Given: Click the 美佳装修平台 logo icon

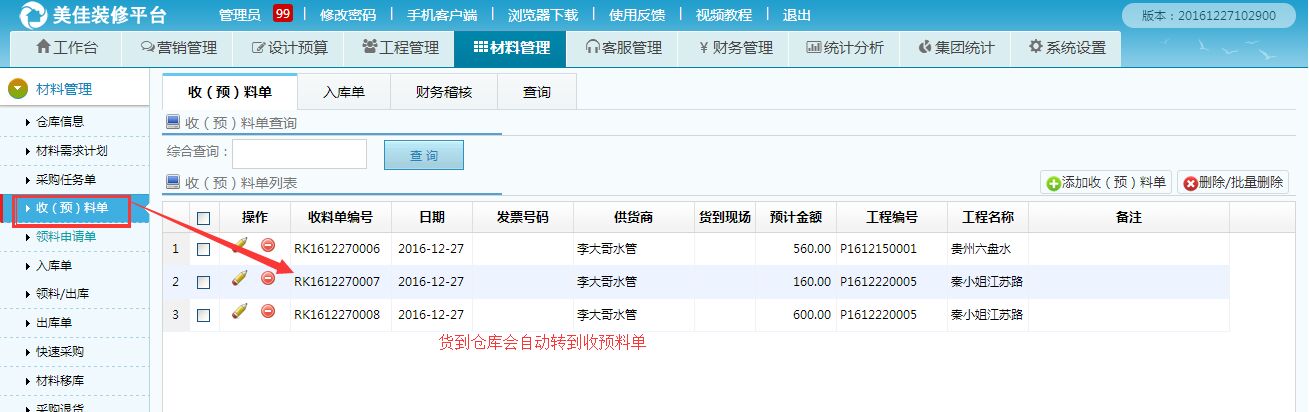Looking at the screenshot, I should click(x=33, y=15).
